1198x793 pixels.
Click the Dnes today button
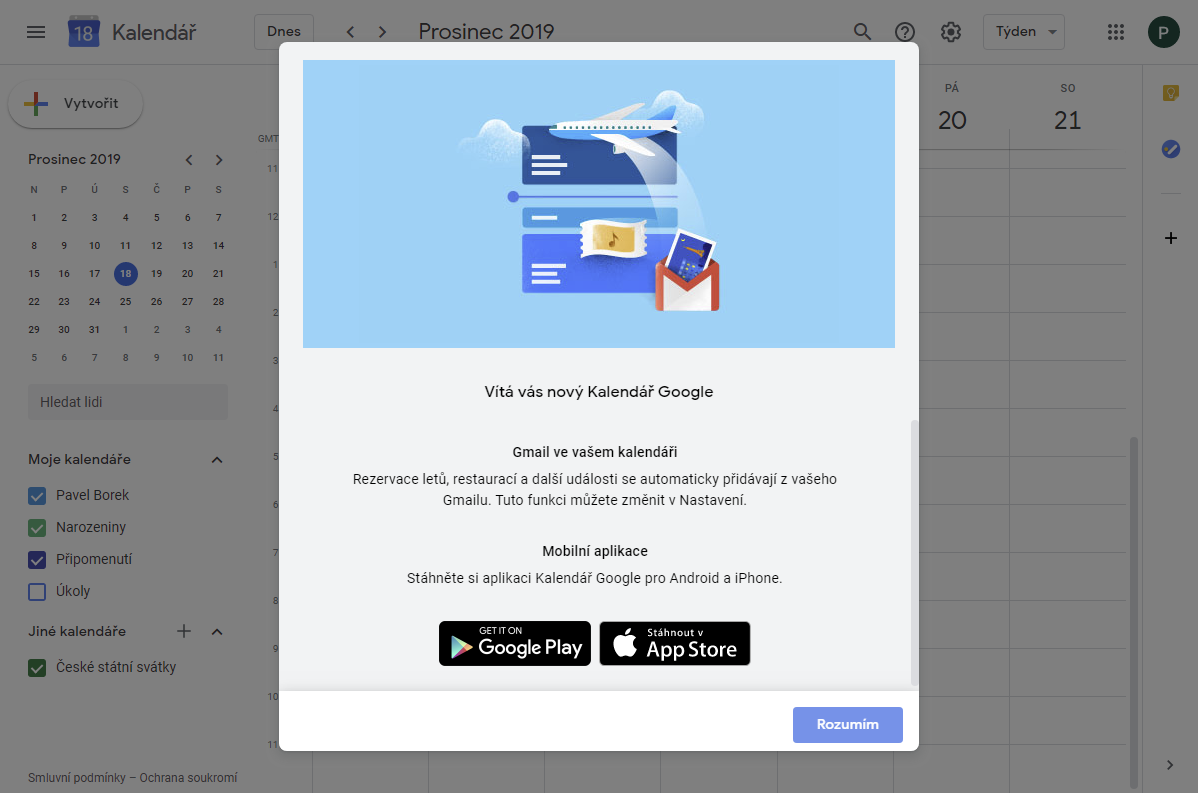[x=283, y=32]
